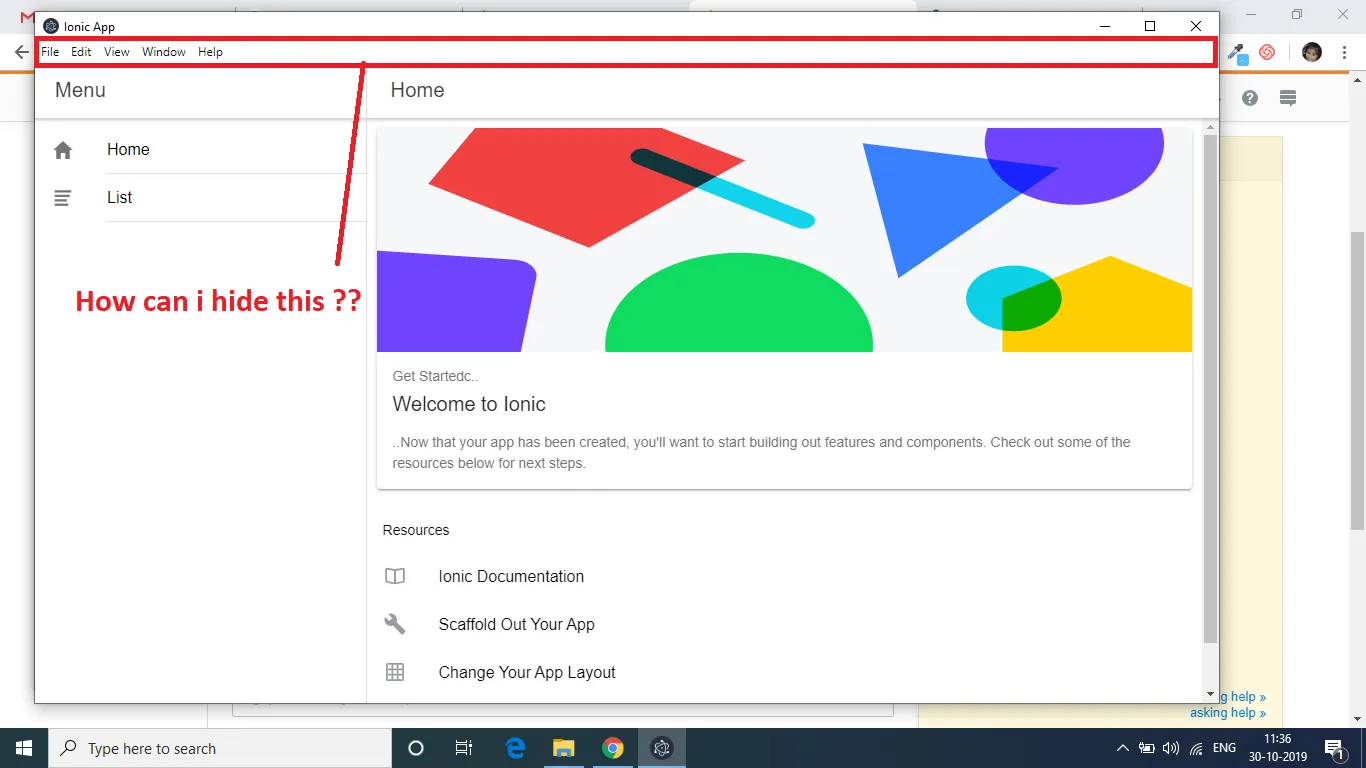Open the Action Center notification icon
The image size is (1366, 768).
1334,748
